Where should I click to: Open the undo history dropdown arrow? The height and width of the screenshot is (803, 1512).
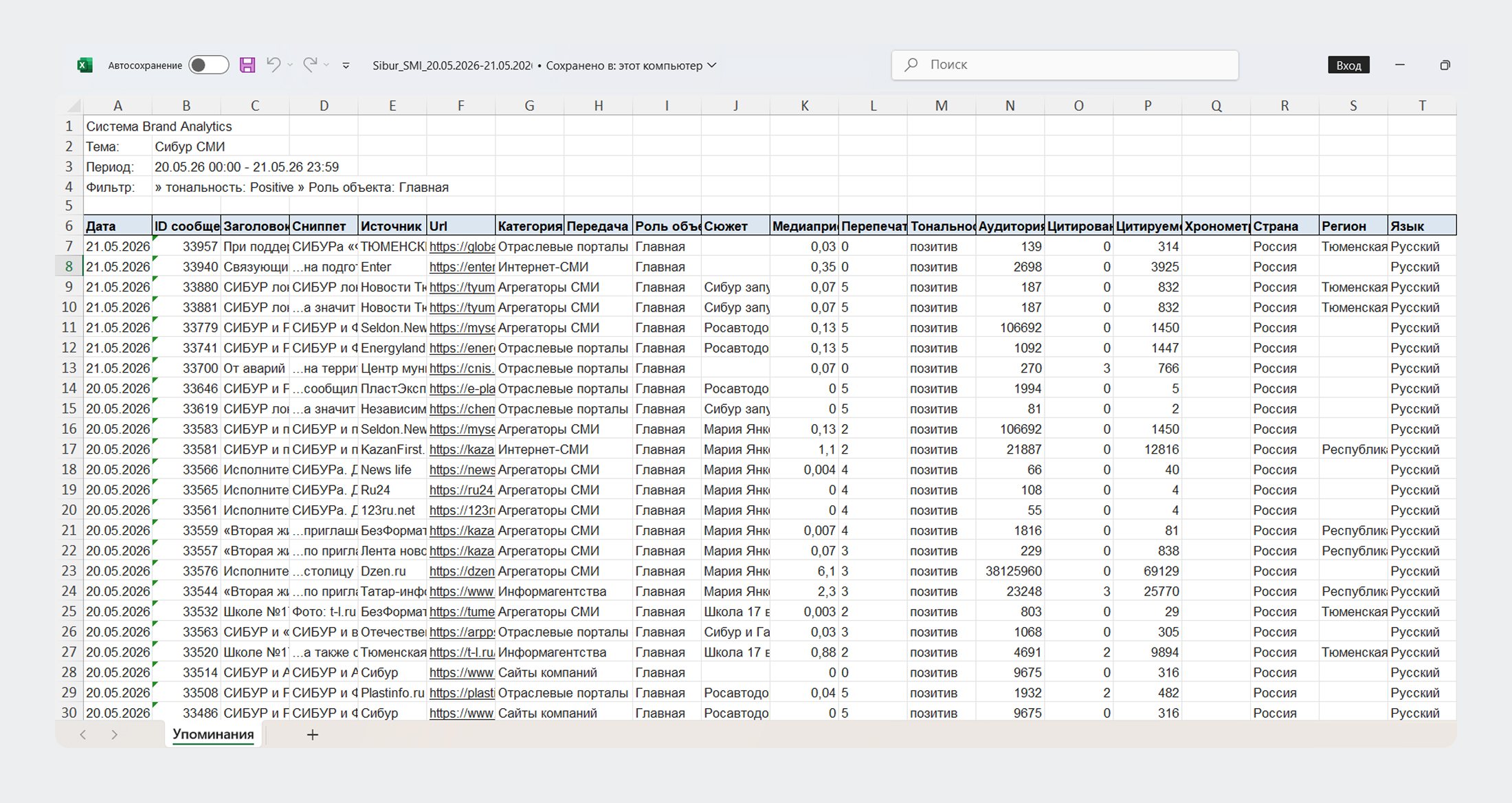(x=290, y=65)
